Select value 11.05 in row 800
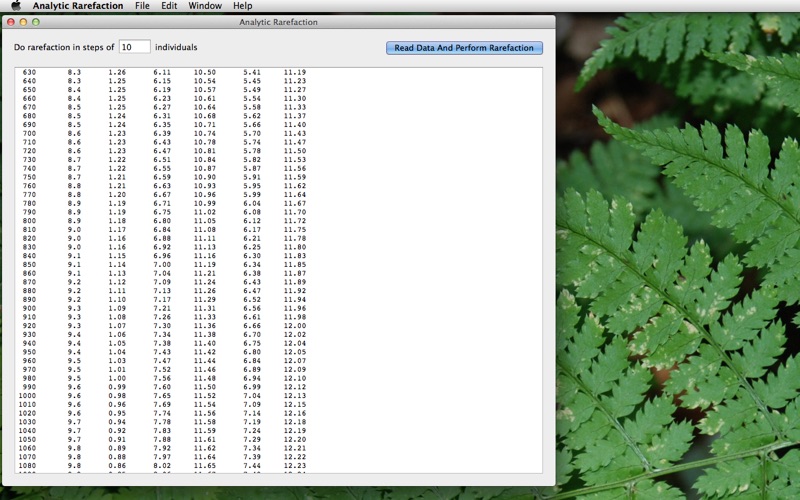800x500 pixels. point(205,221)
